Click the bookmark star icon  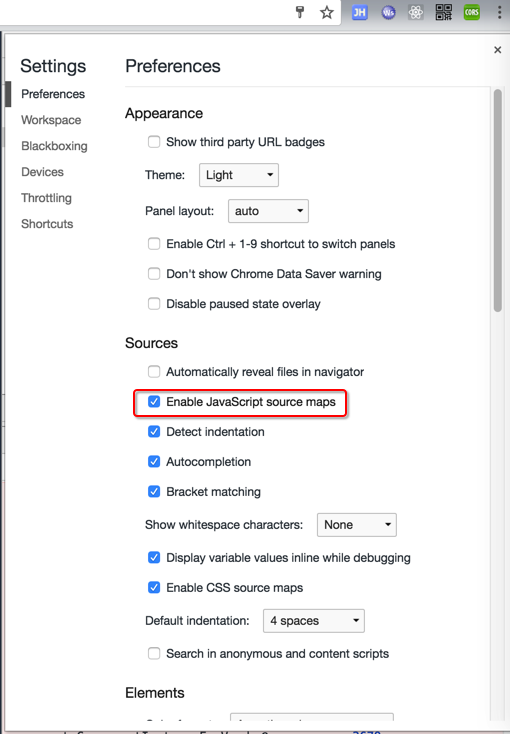[x=327, y=12]
